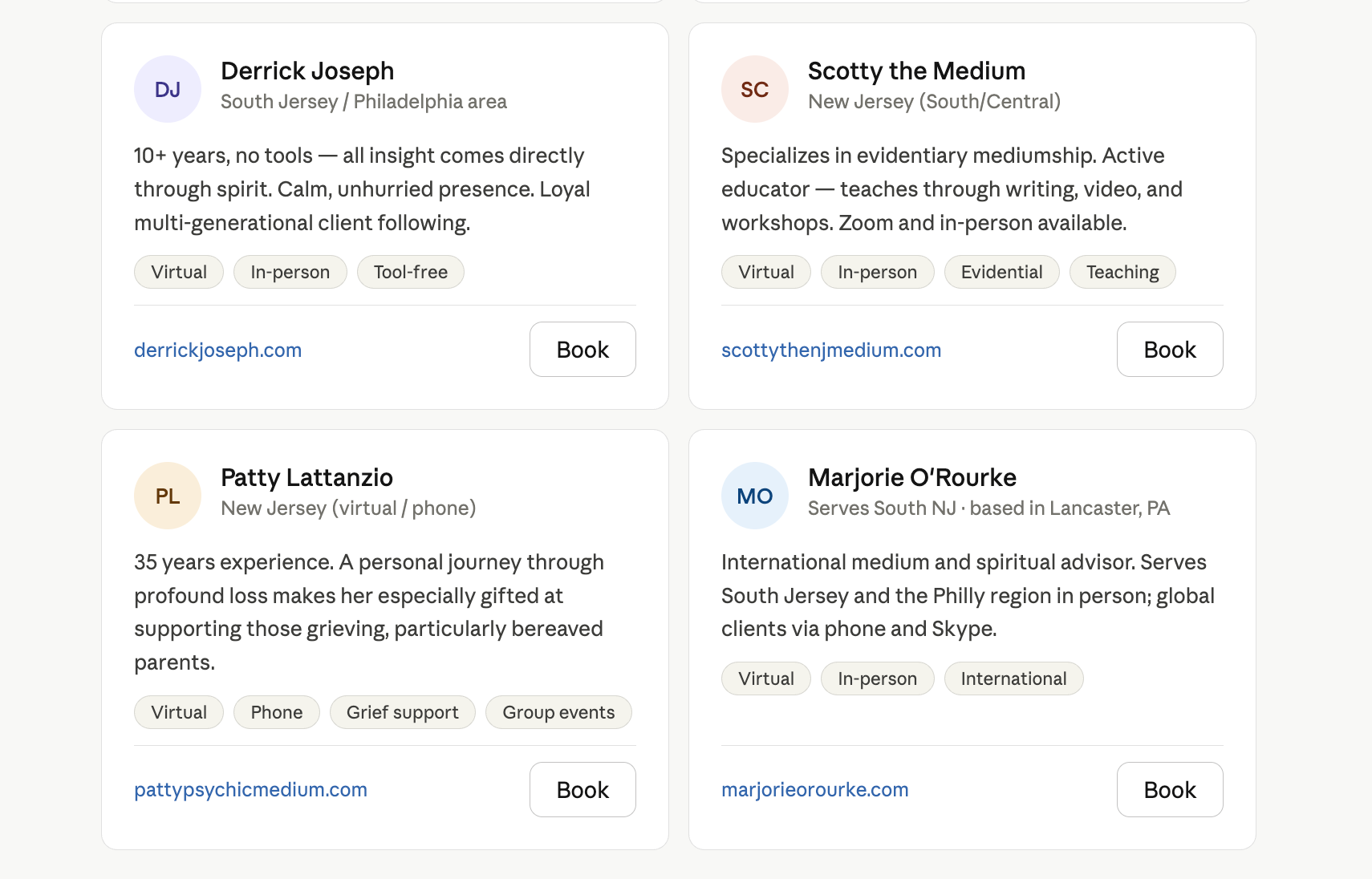Select the International tag chip
The image size is (1372, 879).
point(1014,679)
